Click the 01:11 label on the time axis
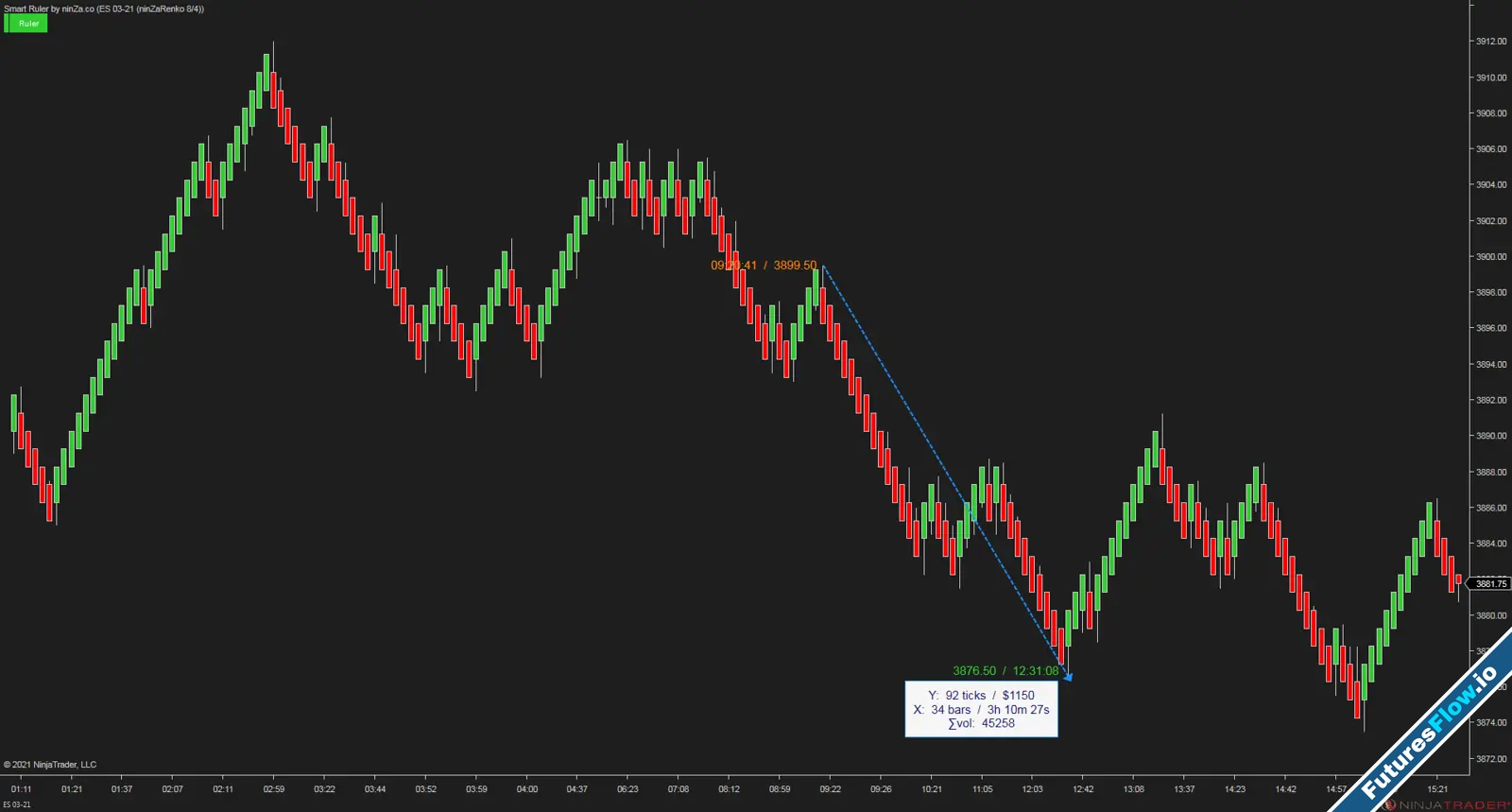 21,789
